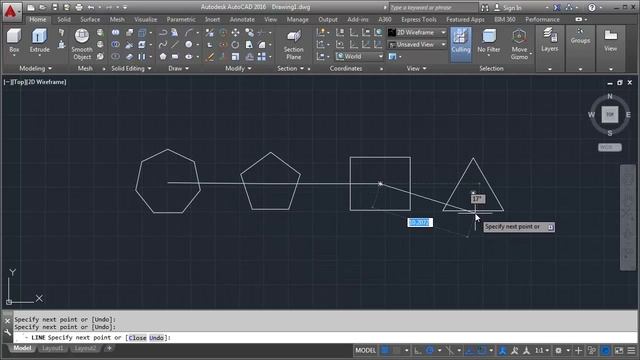Click the No Filter selection icon
The width and height of the screenshot is (640, 360).
[x=489, y=40]
